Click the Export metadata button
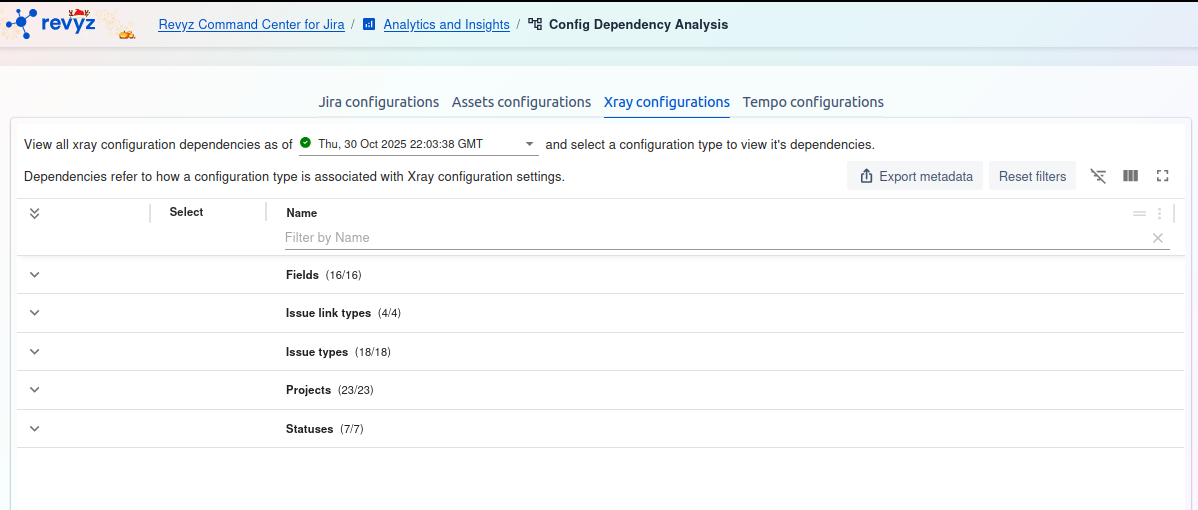1198x510 pixels. 915,176
